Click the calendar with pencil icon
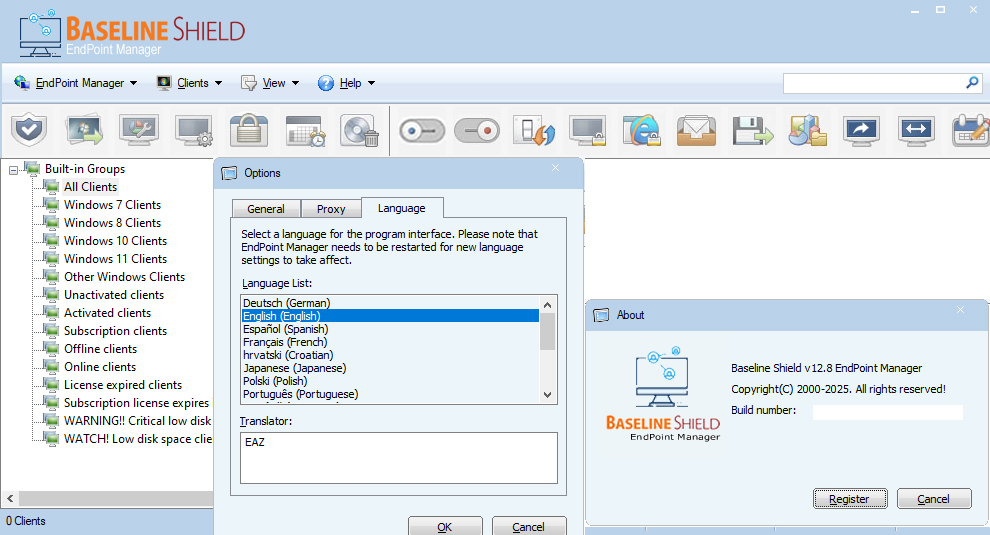Viewport: 990px width, 535px height. [x=971, y=131]
